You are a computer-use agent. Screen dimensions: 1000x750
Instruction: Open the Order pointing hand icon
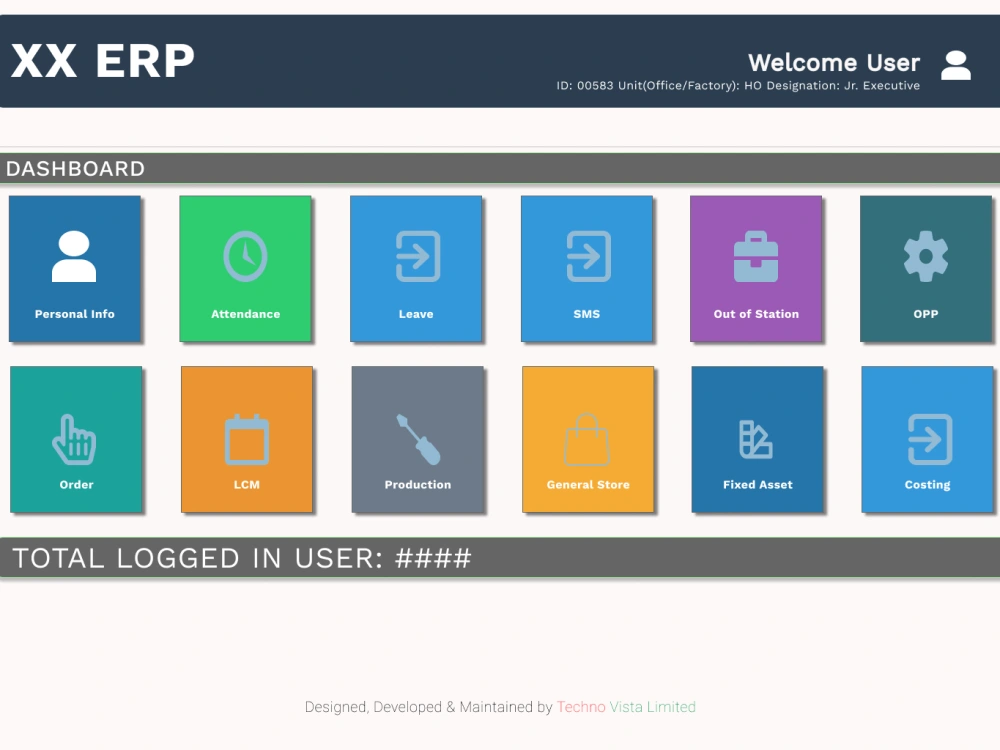tap(74, 439)
